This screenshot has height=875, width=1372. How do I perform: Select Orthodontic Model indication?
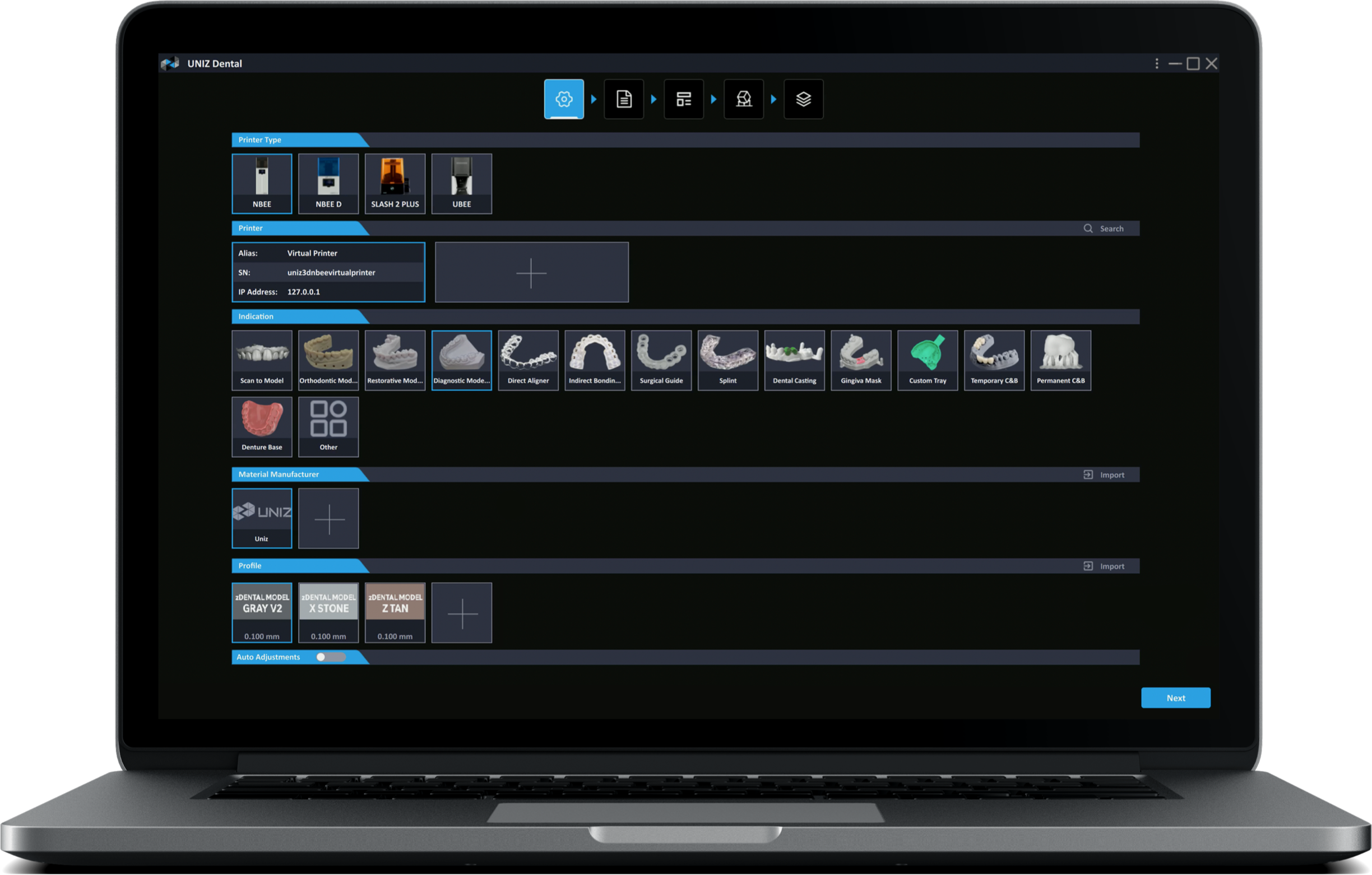tap(328, 360)
